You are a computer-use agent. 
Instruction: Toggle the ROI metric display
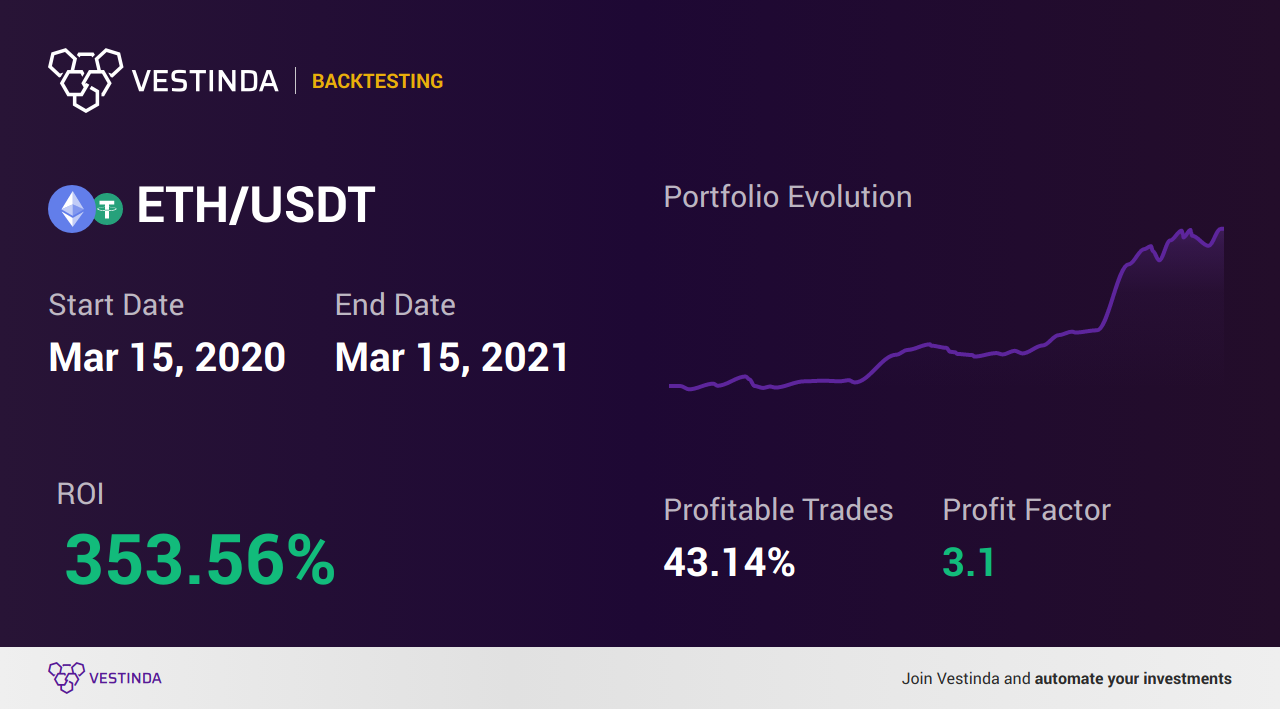[79, 493]
